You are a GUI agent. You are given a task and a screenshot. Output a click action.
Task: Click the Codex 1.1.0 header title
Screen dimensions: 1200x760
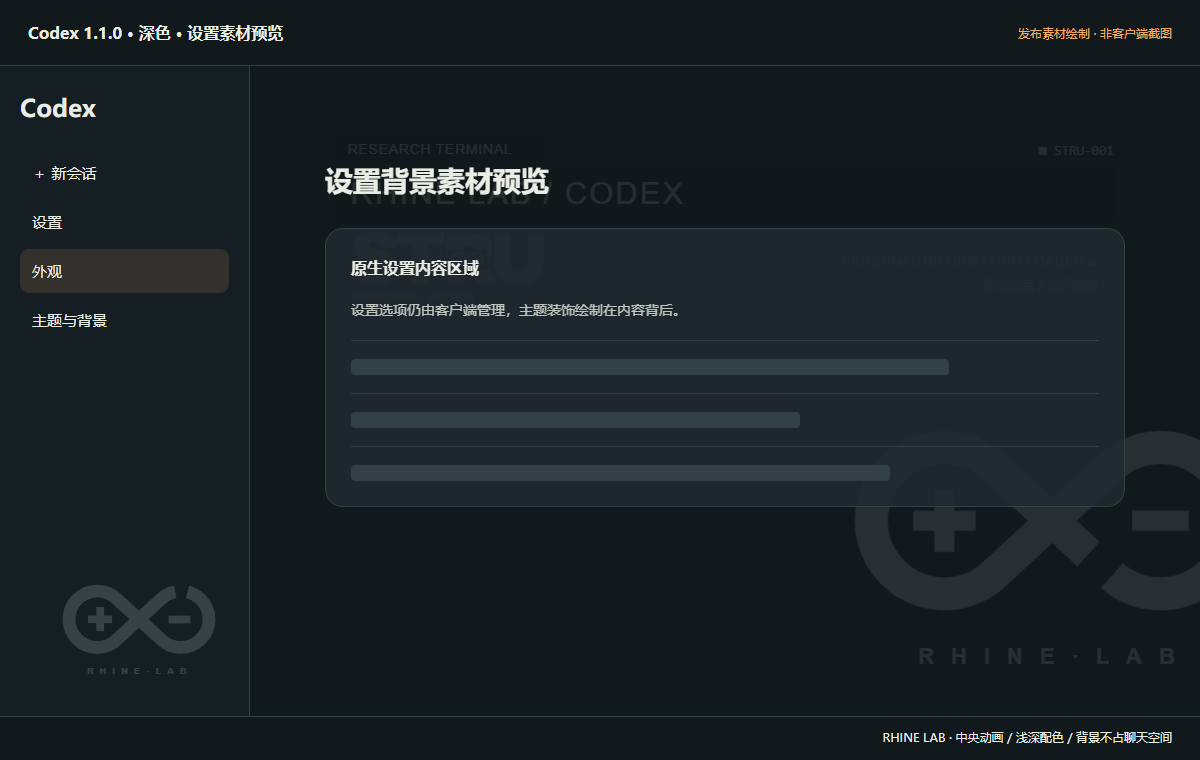155,33
